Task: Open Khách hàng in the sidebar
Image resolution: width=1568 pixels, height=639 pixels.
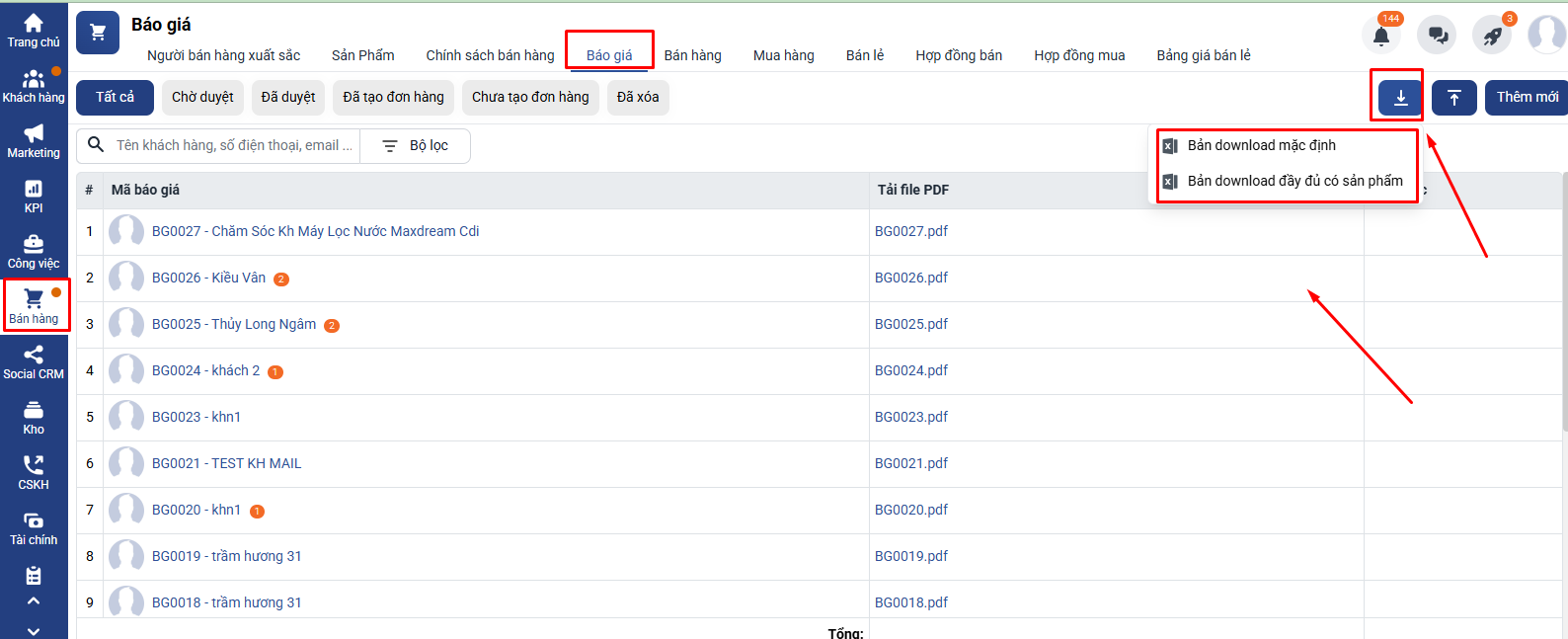Action: [x=34, y=86]
